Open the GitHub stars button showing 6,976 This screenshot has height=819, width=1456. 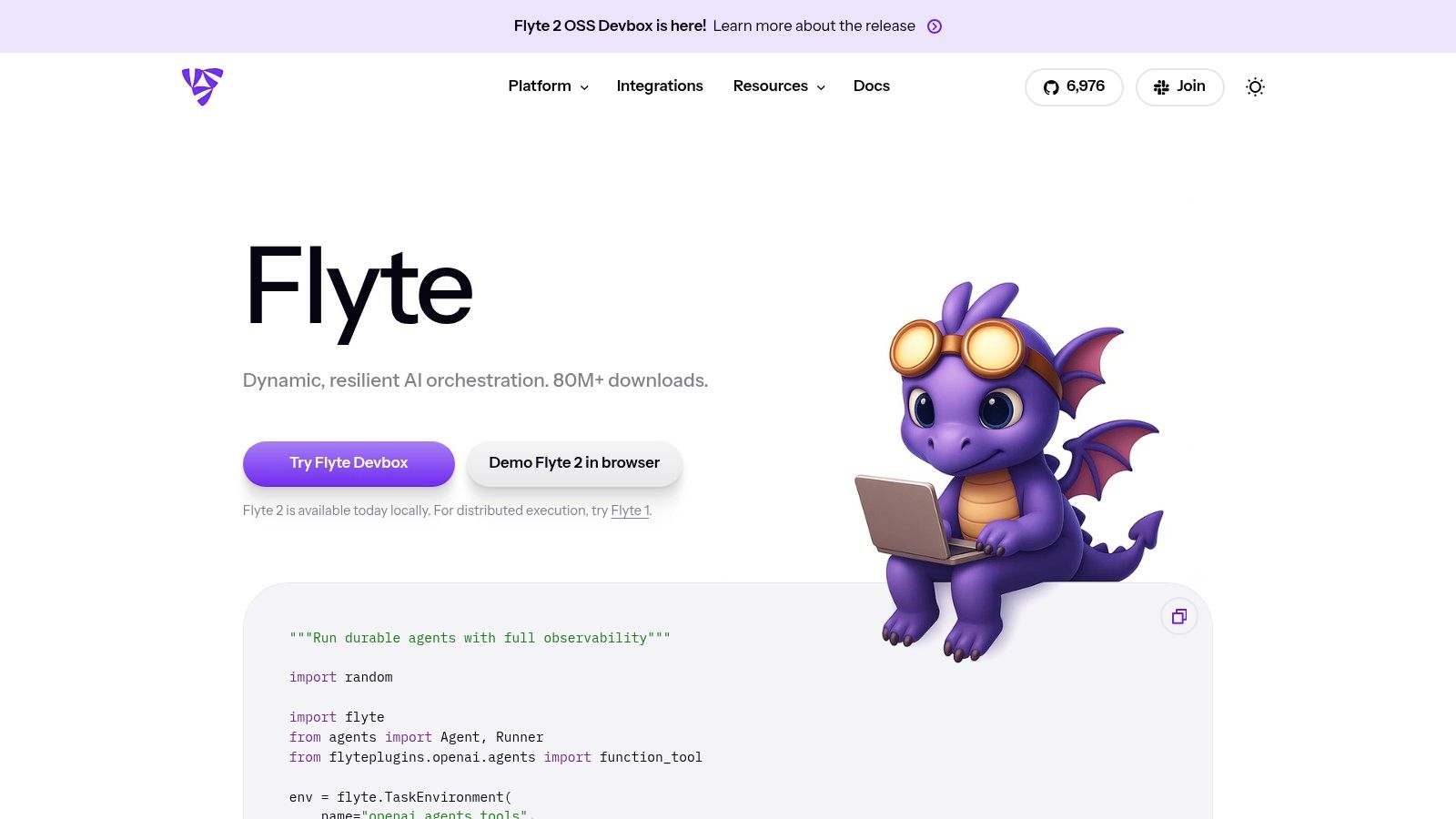click(1074, 87)
